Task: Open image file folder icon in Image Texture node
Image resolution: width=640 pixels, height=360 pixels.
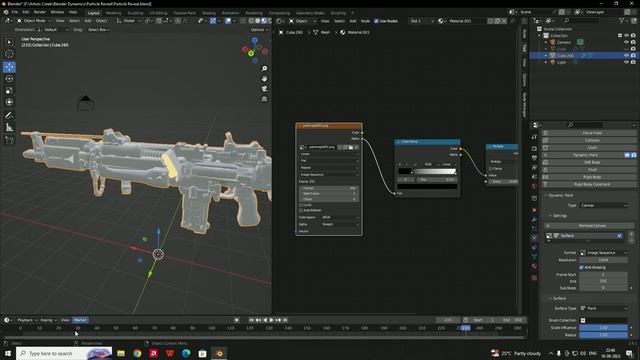Action: coord(351,147)
